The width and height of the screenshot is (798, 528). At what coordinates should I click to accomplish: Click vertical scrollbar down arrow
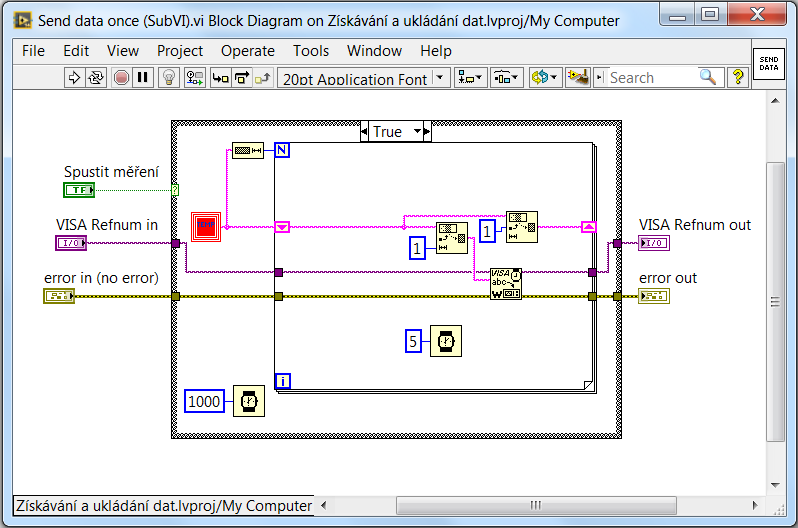tap(775, 485)
